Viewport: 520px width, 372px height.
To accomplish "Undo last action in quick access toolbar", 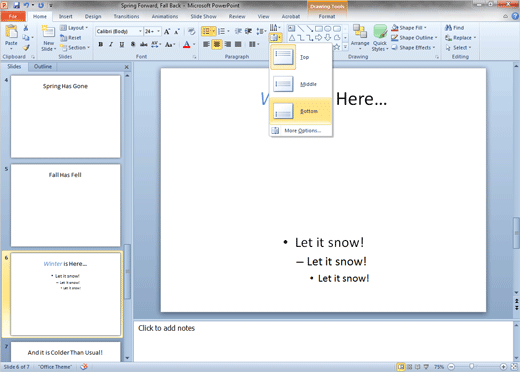I will tap(26, 5).
